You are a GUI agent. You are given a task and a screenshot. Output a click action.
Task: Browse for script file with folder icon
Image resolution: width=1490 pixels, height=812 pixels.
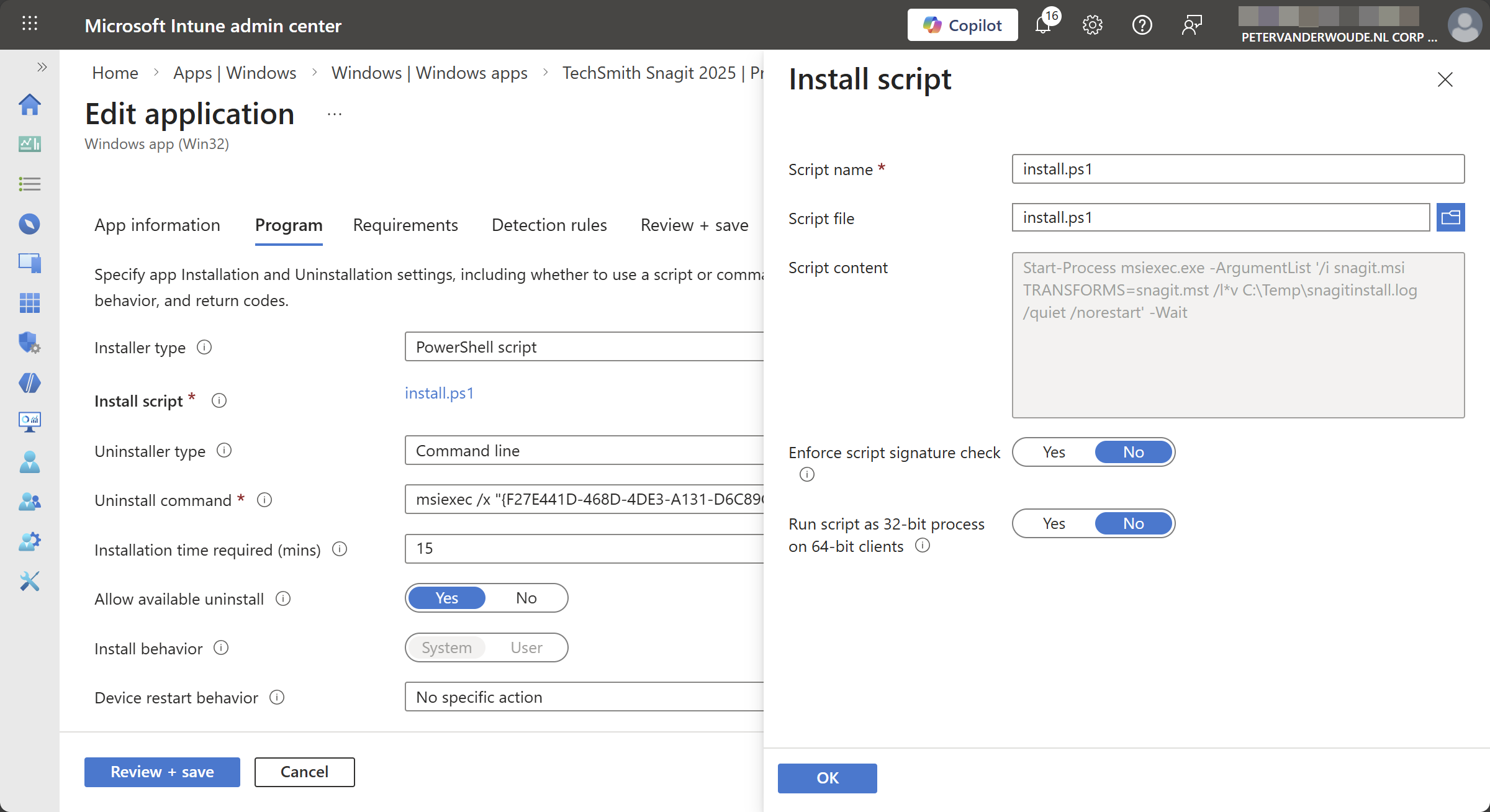coord(1450,217)
